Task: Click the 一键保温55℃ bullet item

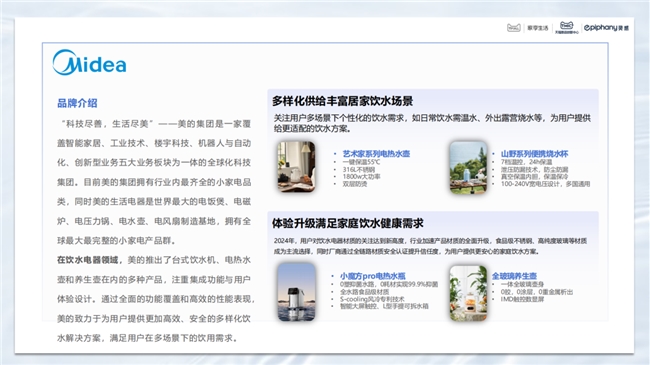Action: (x=361, y=162)
